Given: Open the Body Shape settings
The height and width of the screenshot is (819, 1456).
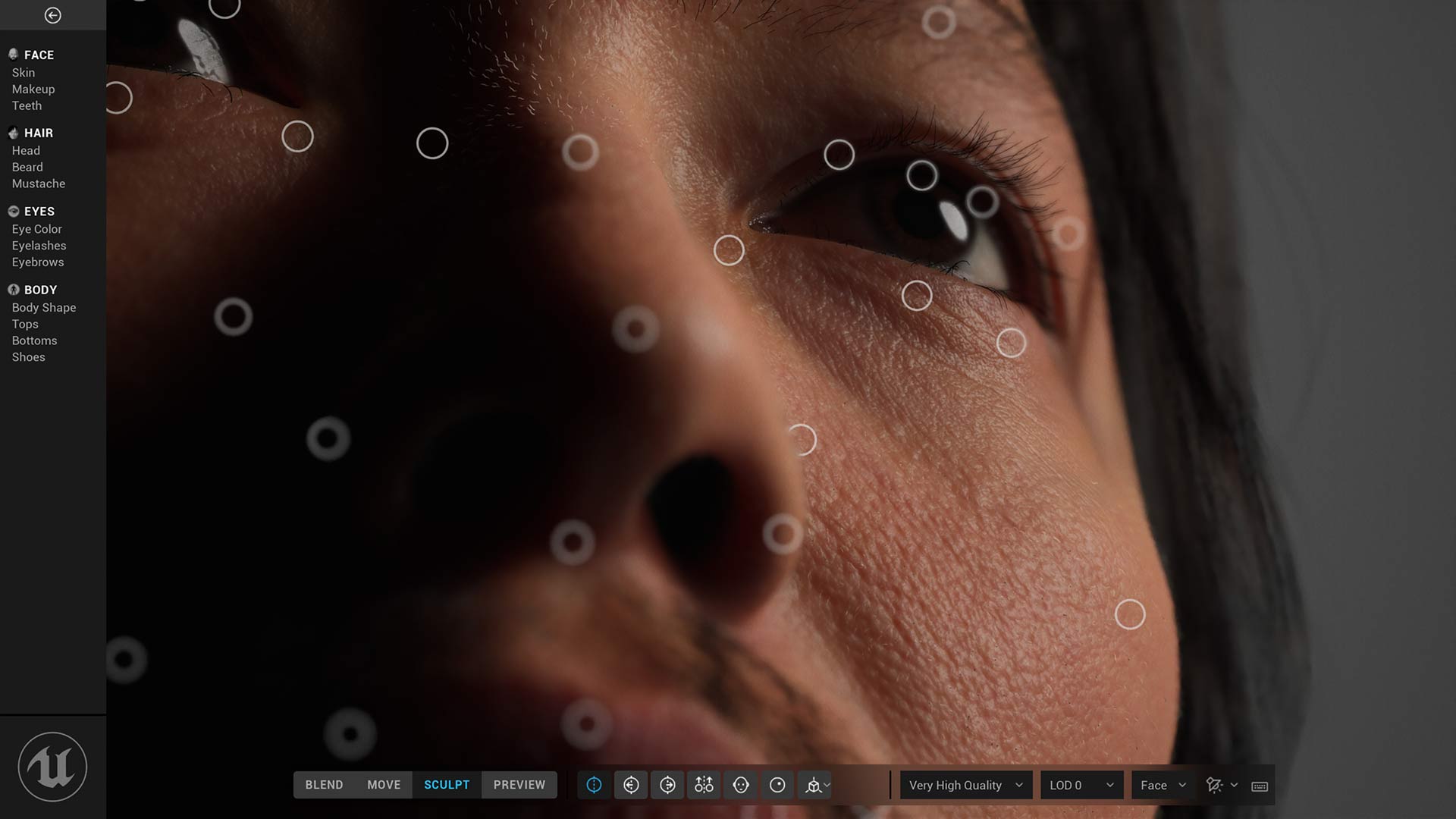Looking at the screenshot, I should (x=44, y=308).
